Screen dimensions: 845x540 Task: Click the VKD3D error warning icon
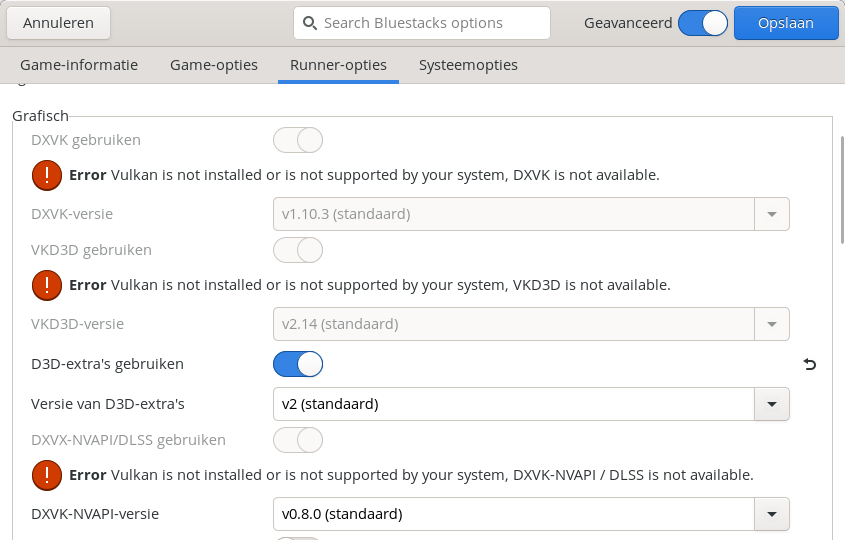(47, 285)
